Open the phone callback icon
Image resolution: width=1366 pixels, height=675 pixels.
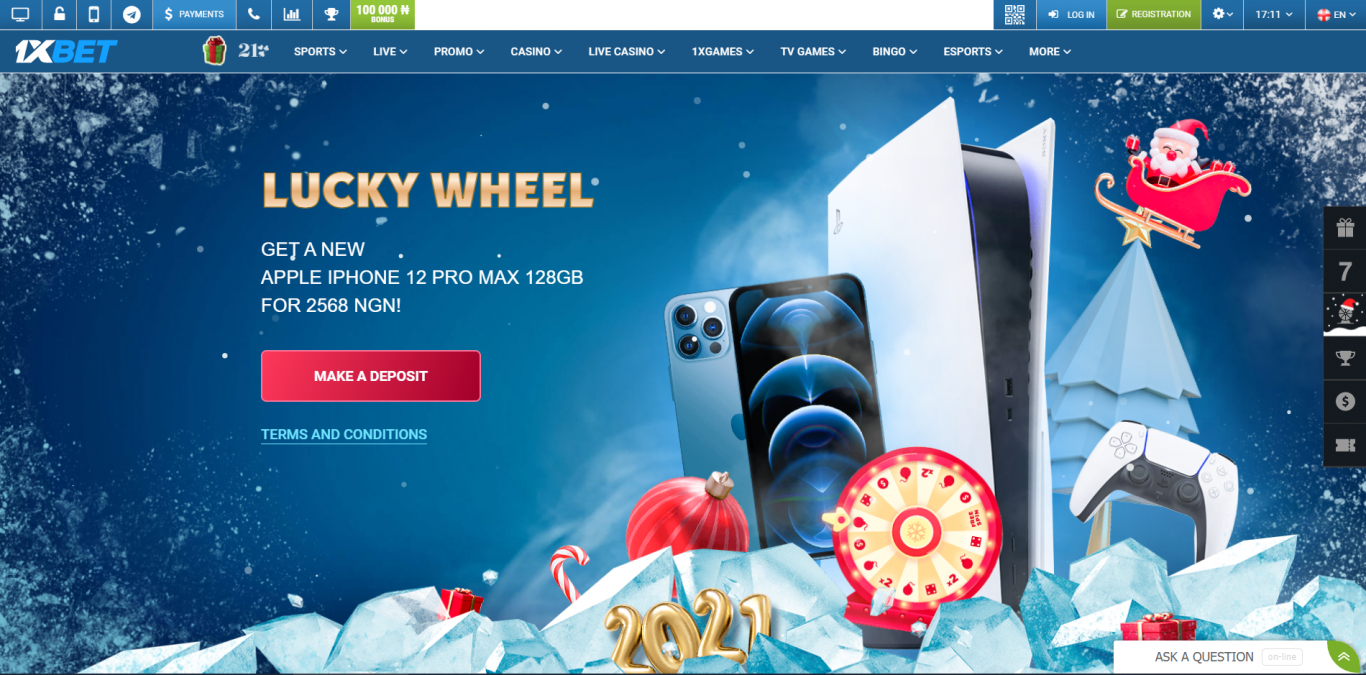point(254,14)
